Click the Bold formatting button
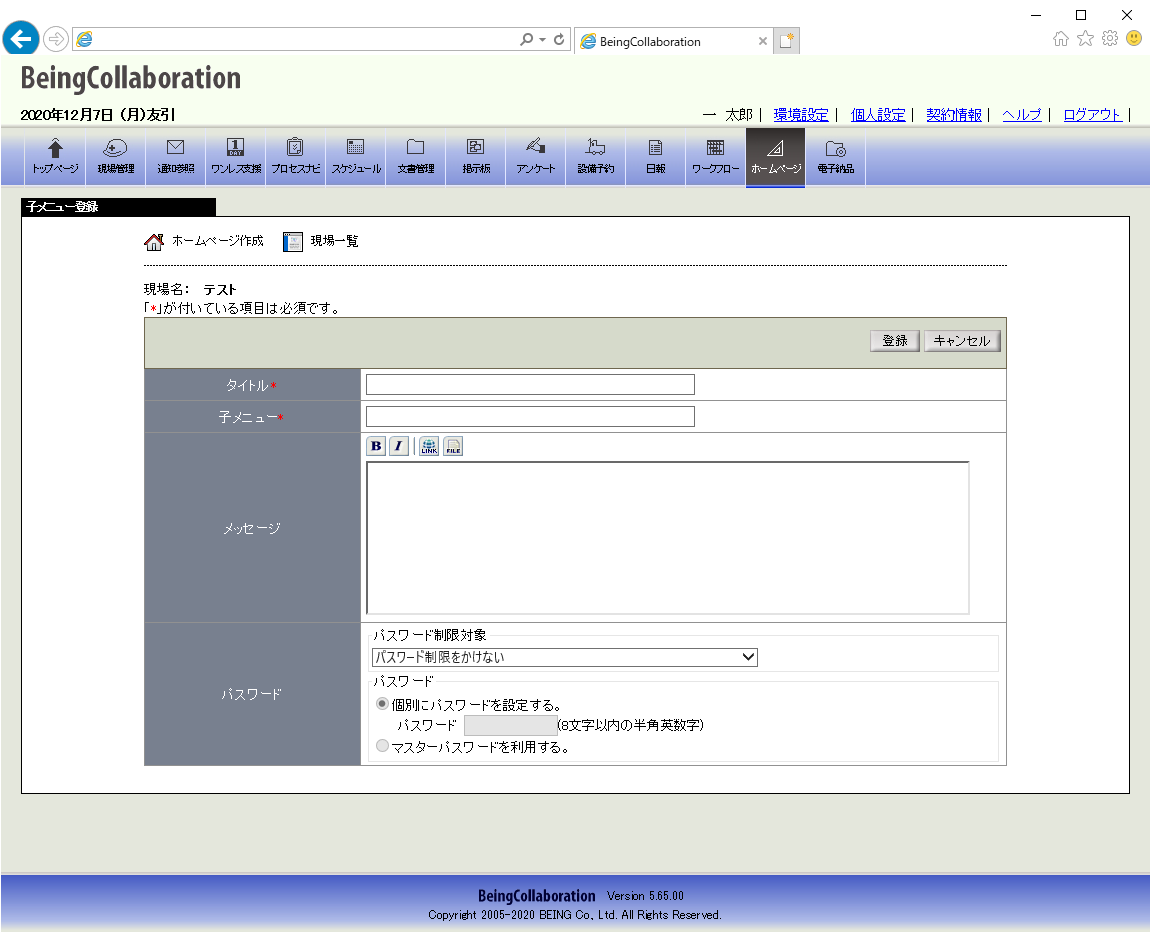The width and height of the screenshot is (1151, 933). (x=376, y=446)
